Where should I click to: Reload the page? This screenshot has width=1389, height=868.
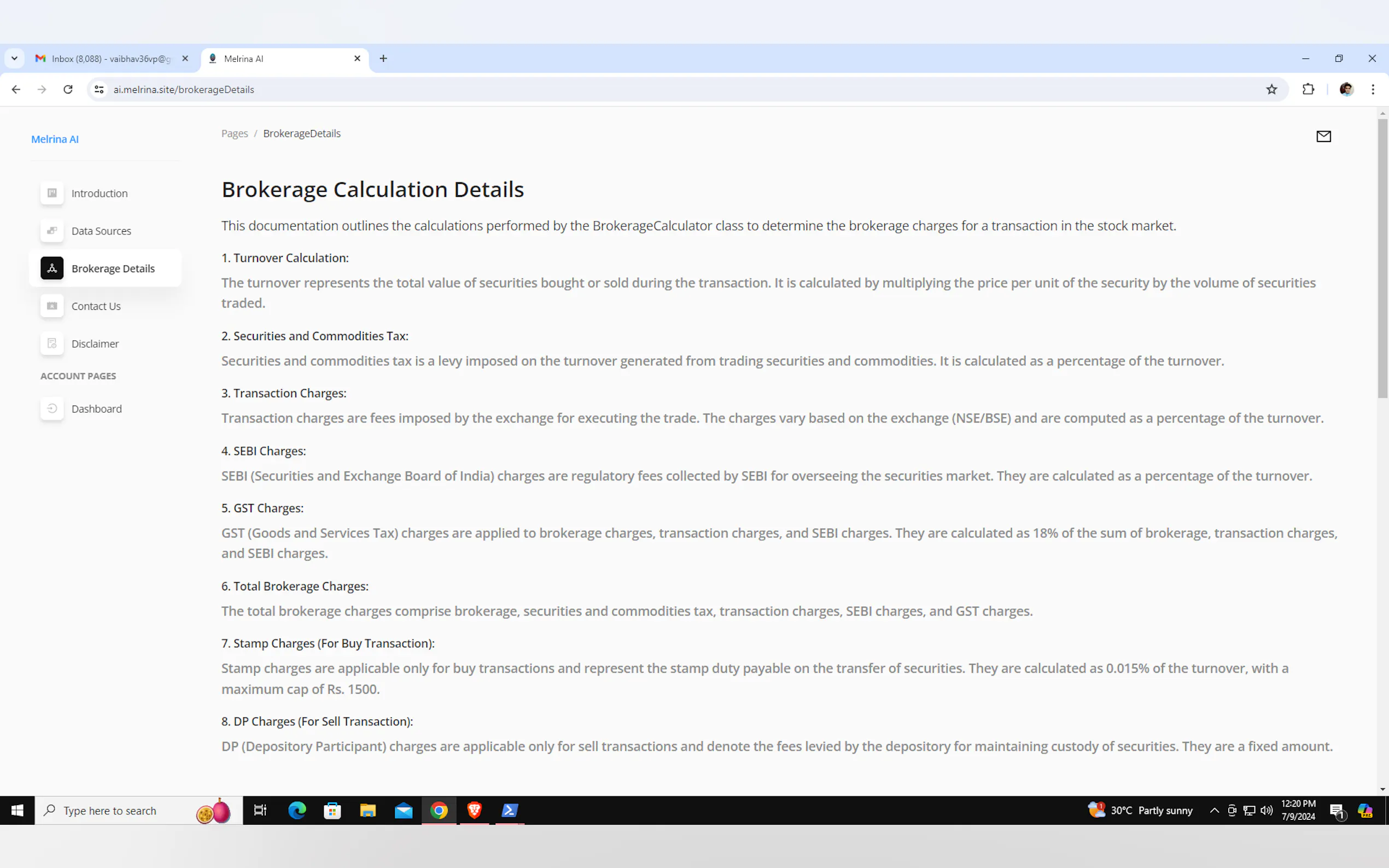[68, 90]
